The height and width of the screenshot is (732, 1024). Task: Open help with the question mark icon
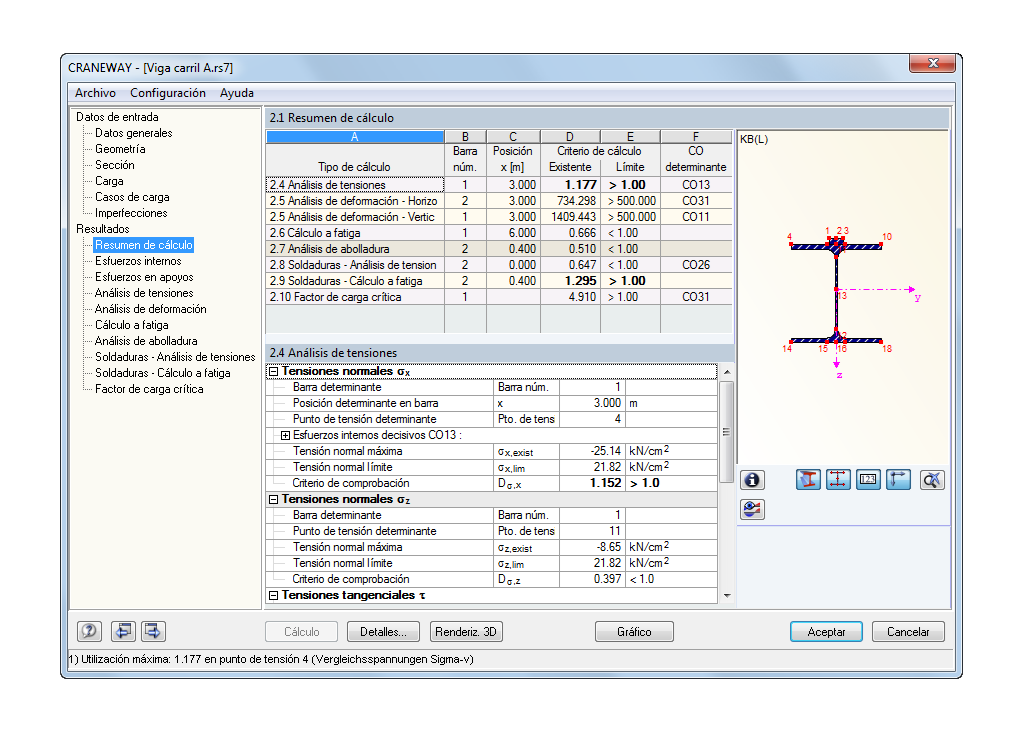90,631
